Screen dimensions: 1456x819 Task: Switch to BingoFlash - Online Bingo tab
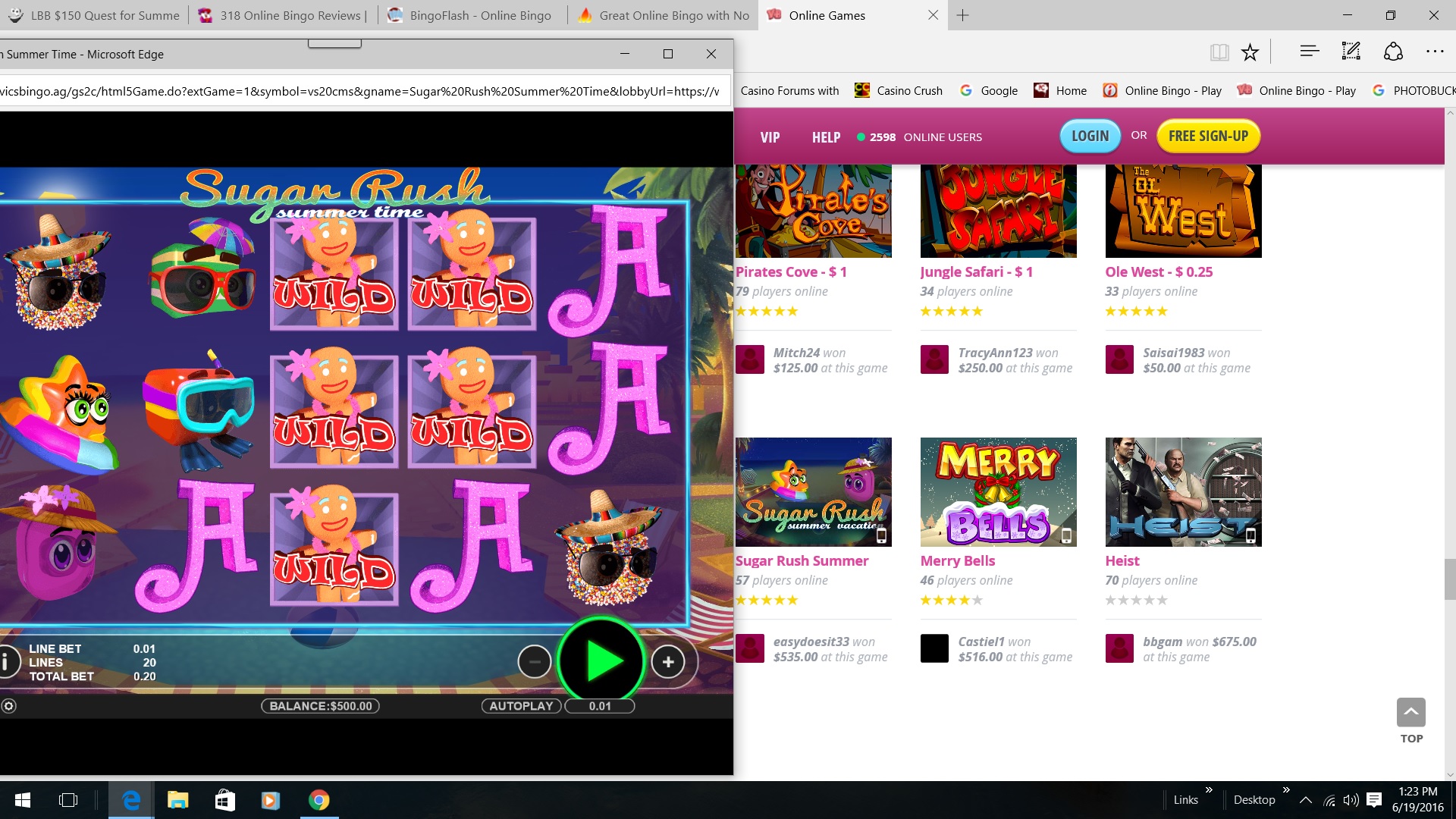(x=480, y=15)
